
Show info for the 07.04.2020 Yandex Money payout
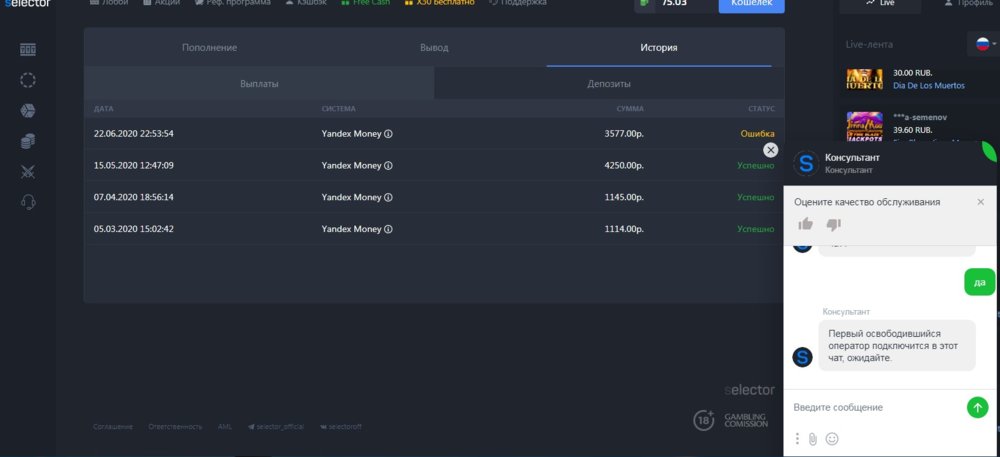click(x=388, y=198)
